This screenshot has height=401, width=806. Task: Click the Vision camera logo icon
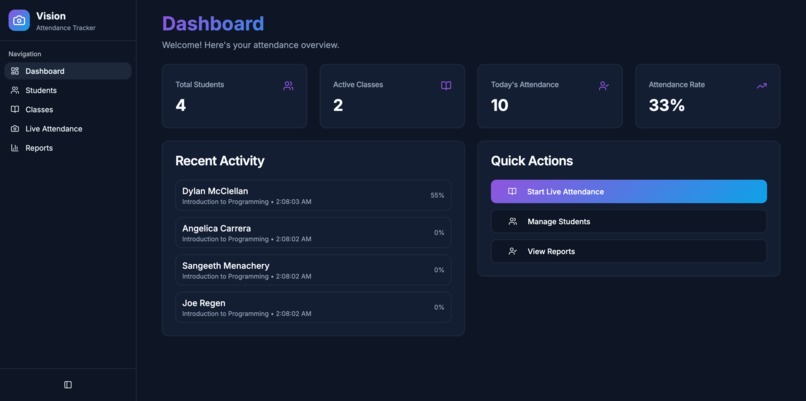[19, 21]
